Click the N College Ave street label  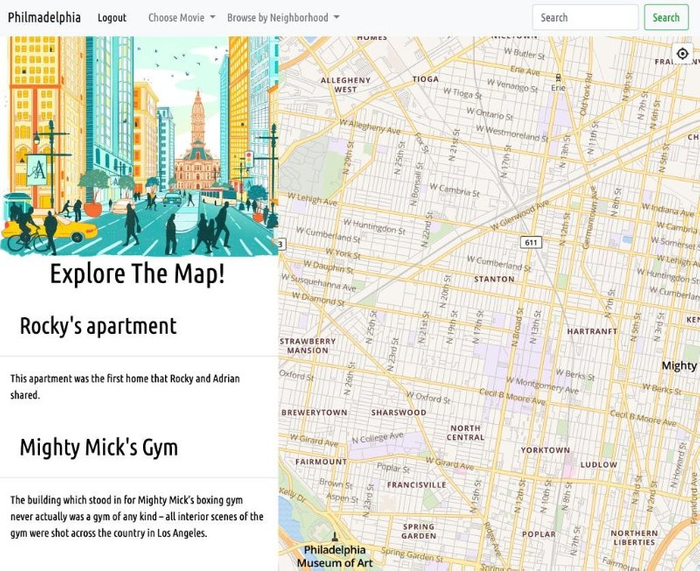(x=378, y=438)
